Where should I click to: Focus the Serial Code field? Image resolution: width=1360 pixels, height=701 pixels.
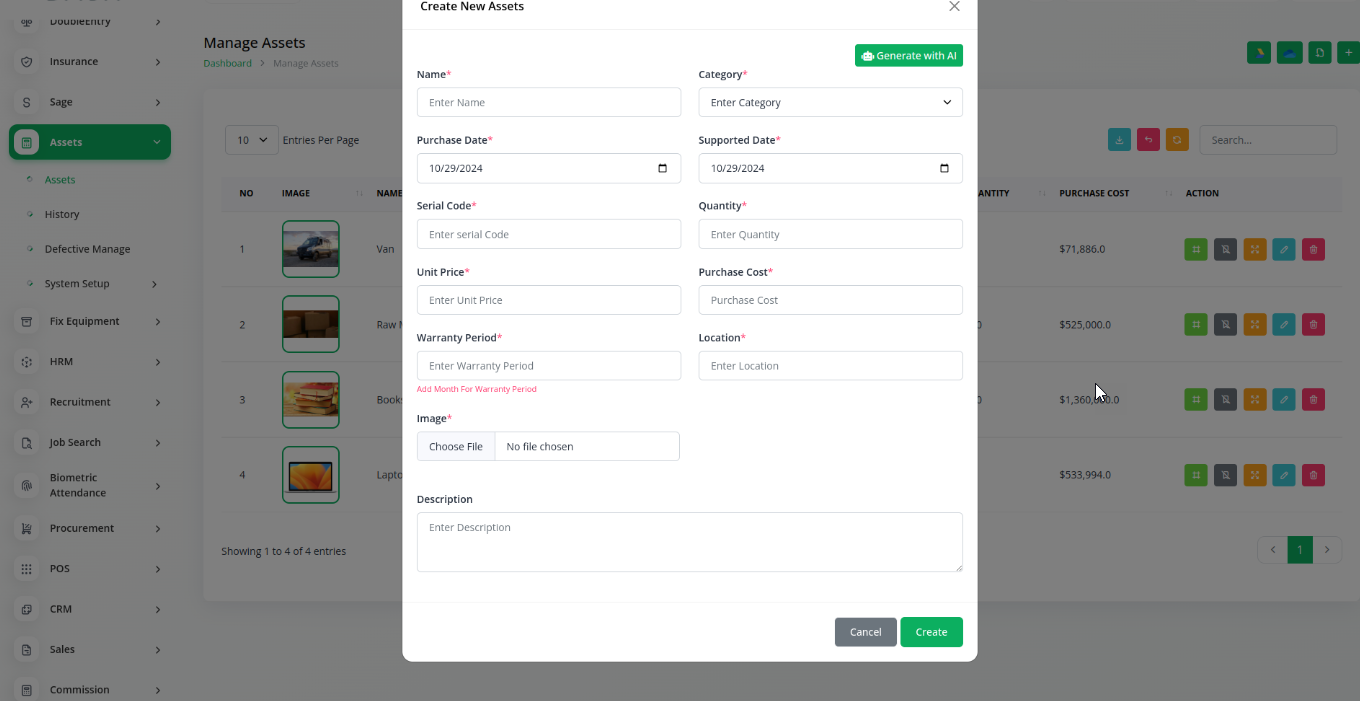tap(548, 234)
